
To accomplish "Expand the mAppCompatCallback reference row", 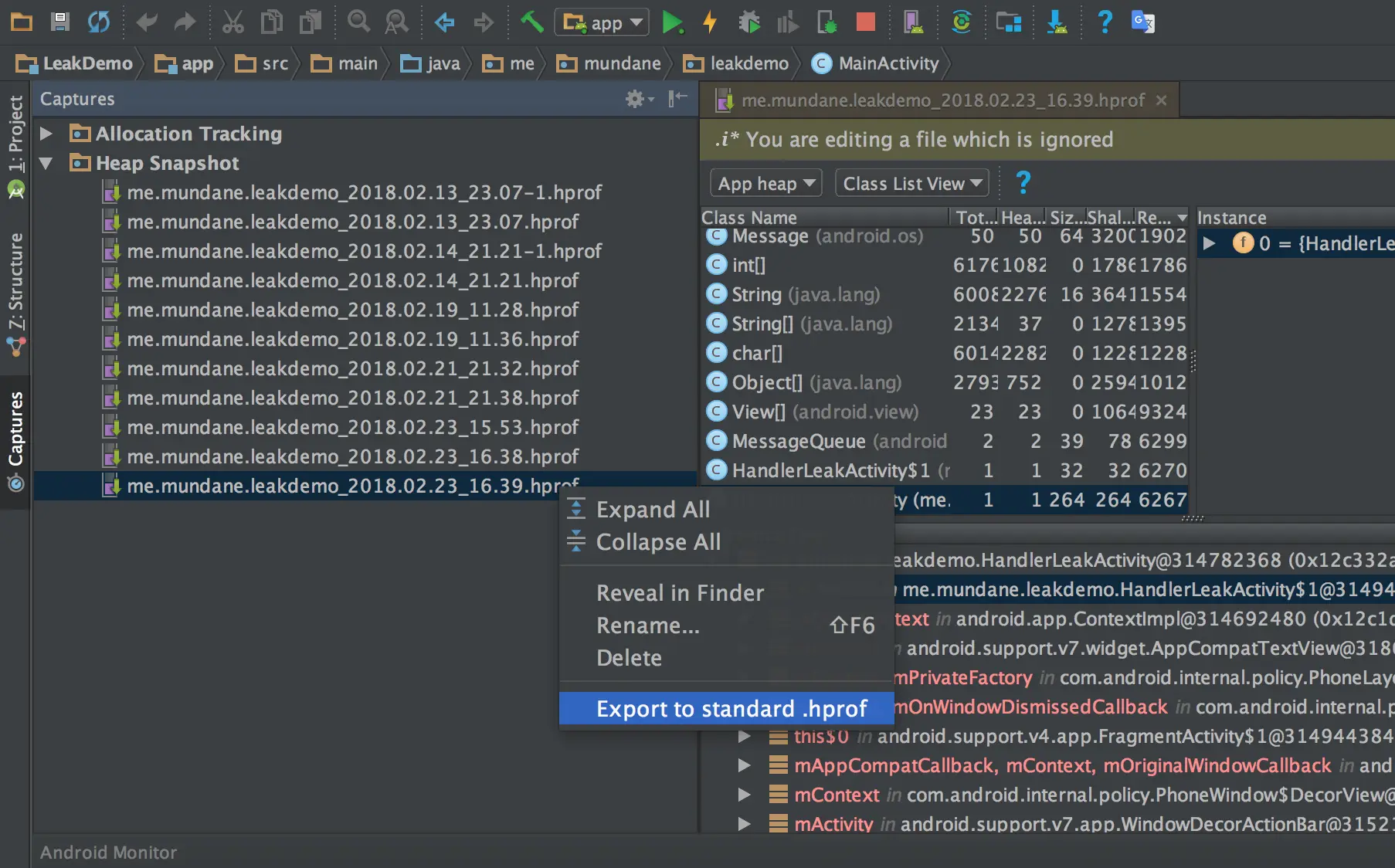I will click(x=744, y=765).
